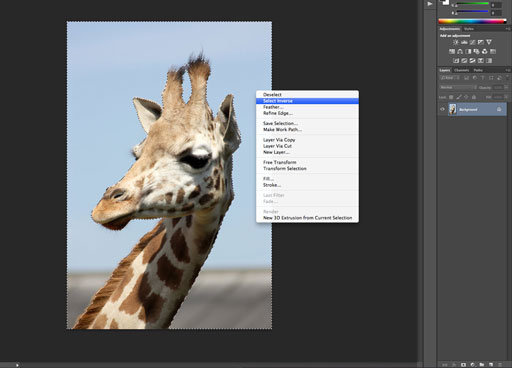This screenshot has height=368, width=512.
Task: Click the layer mask icon at panel bottom
Action: [463, 365]
